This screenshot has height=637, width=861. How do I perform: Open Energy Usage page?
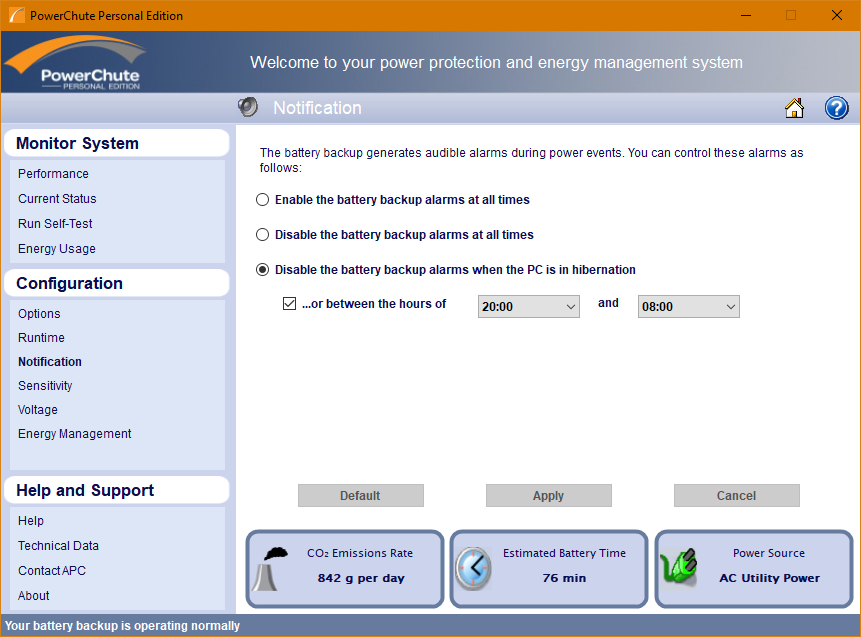tap(57, 249)
